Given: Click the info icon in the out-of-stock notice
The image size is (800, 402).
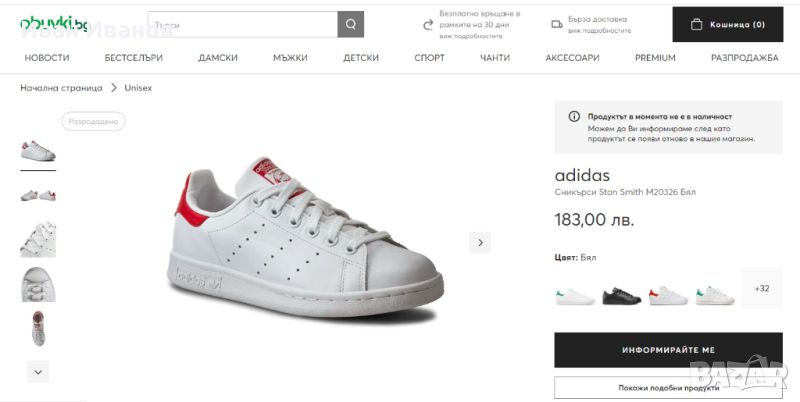Looking at the screenshot, I should [x=574, y=117].
